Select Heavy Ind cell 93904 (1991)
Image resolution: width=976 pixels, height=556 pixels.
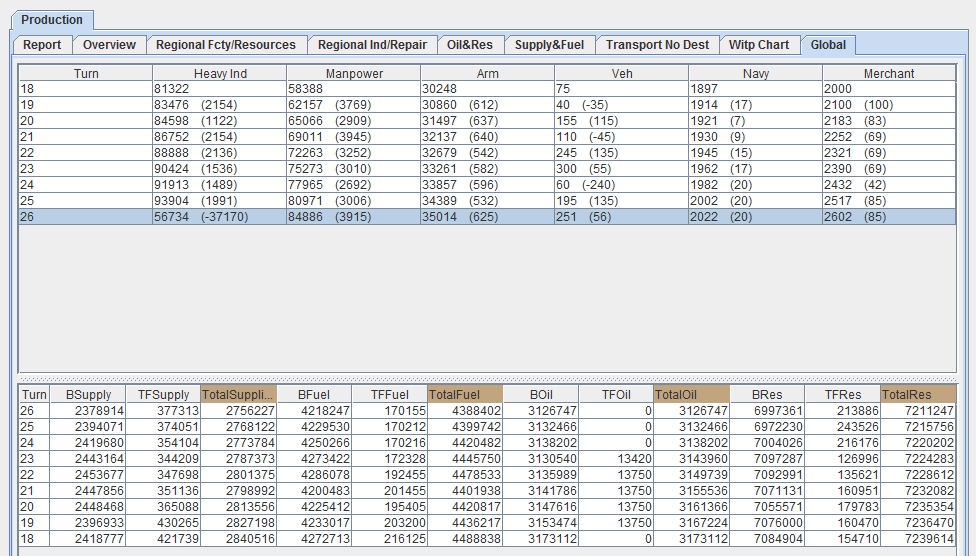[220, 200]
